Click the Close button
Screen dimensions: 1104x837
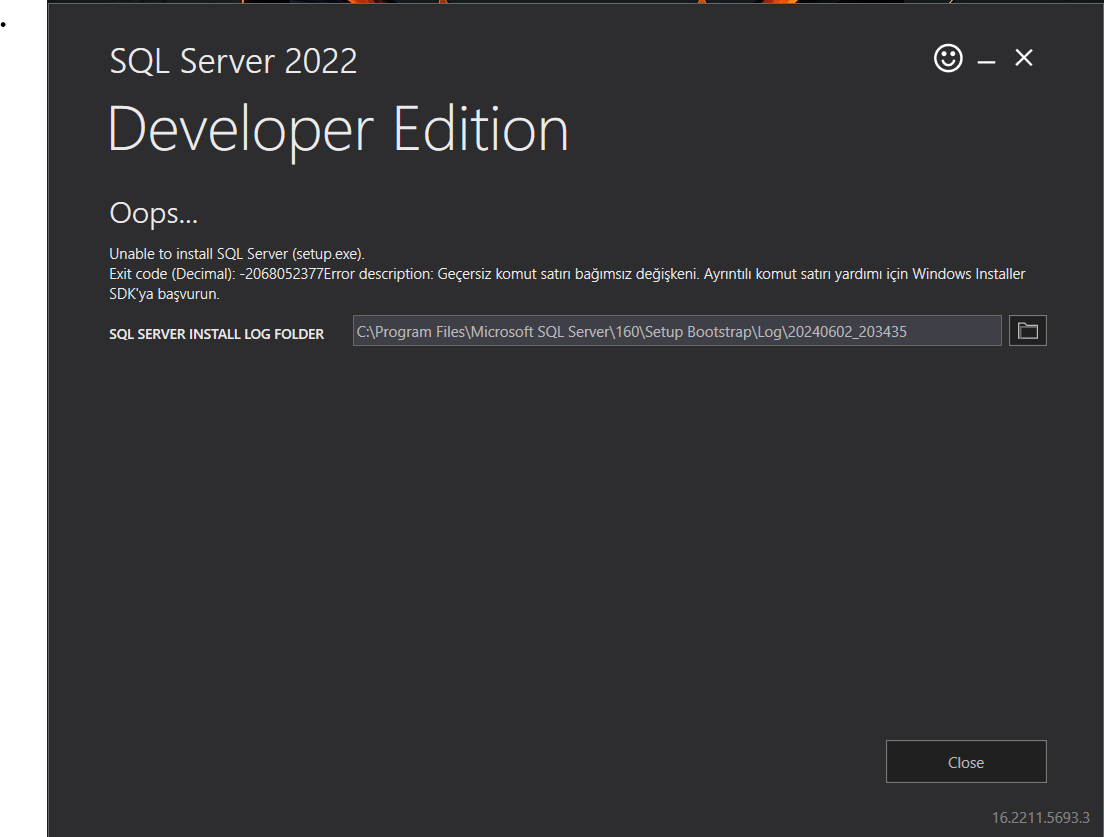[x=966, y=762]
